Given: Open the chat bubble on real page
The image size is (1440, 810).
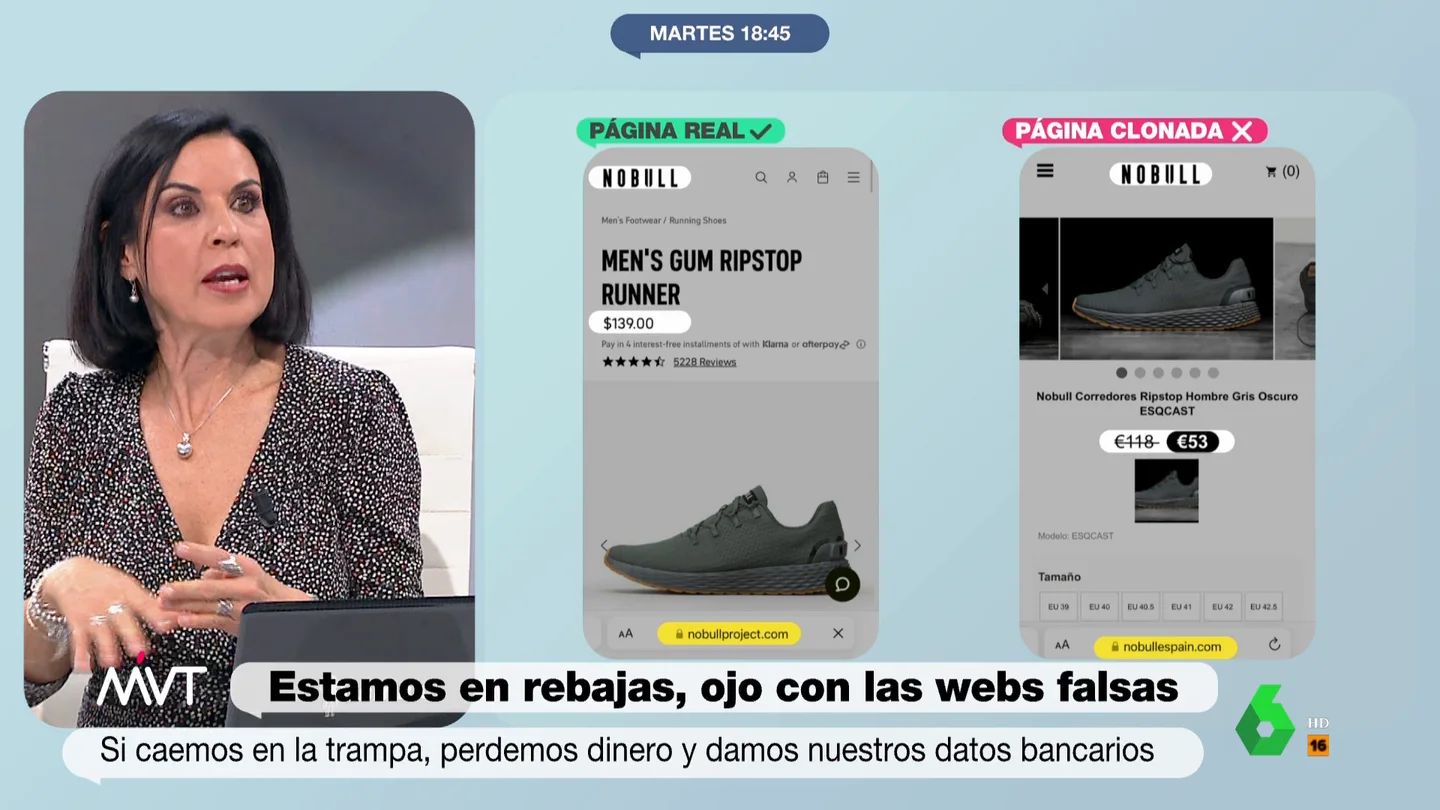Looking at the screenshot, I should (842, 584).
